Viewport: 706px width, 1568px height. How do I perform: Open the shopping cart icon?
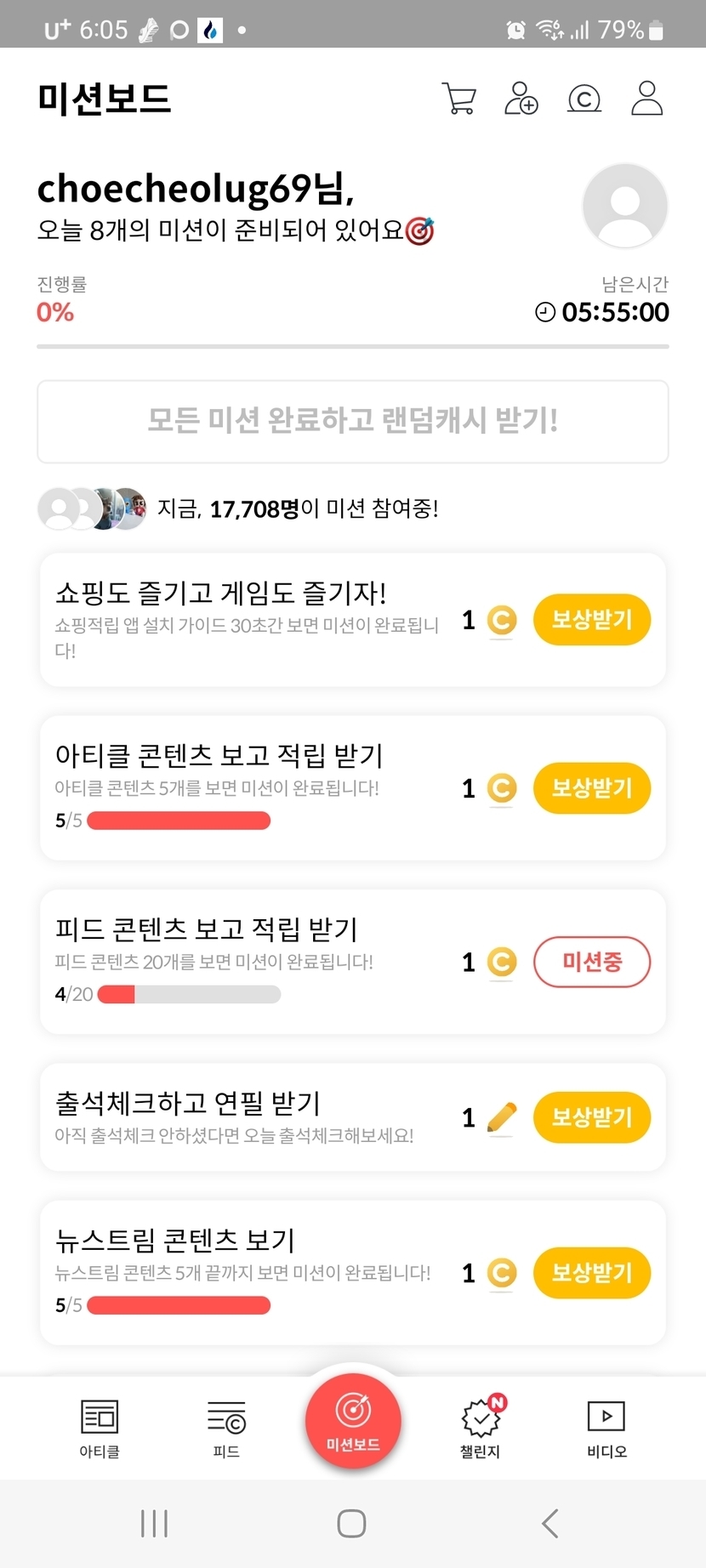459,99
